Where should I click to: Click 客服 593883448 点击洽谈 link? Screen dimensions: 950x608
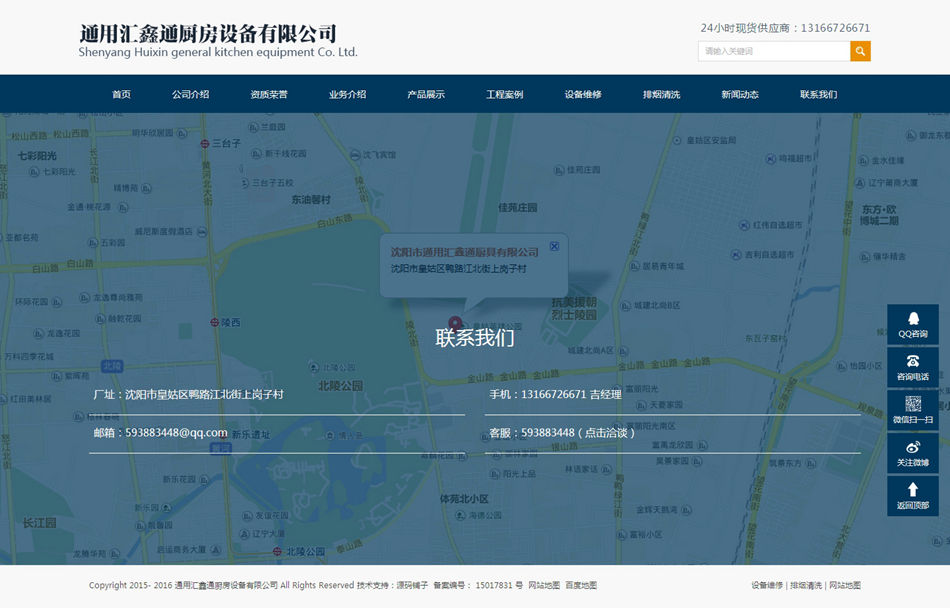(562, 433)
